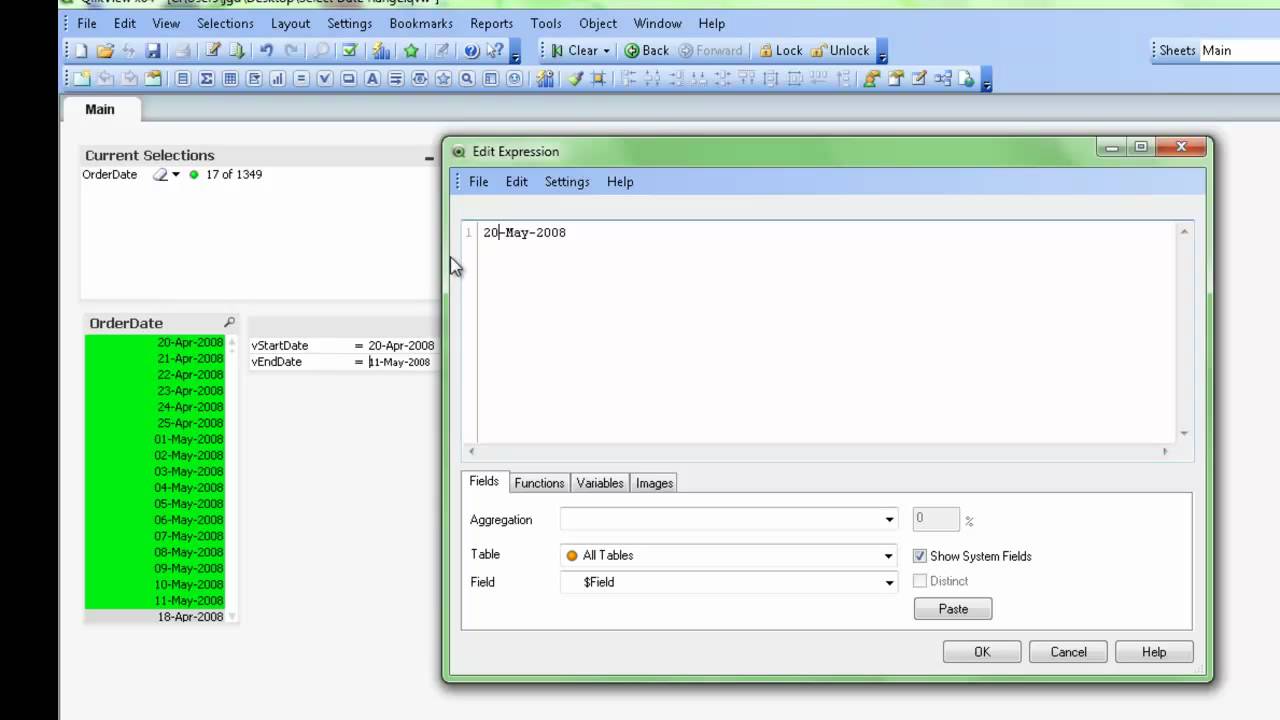The width and height of the screenshot is (1280, 720).
Task: Create a Chart object icon
Action: (x=278, y=79)
